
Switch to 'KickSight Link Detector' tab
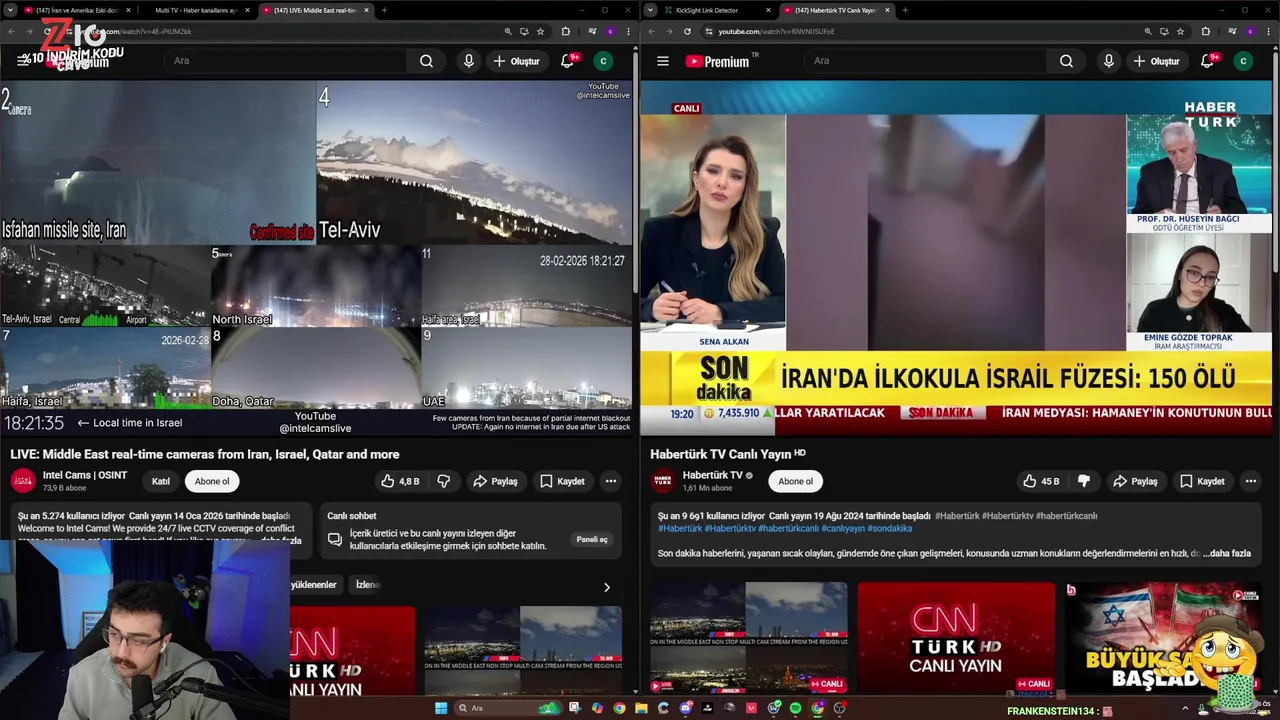point(714,10)
